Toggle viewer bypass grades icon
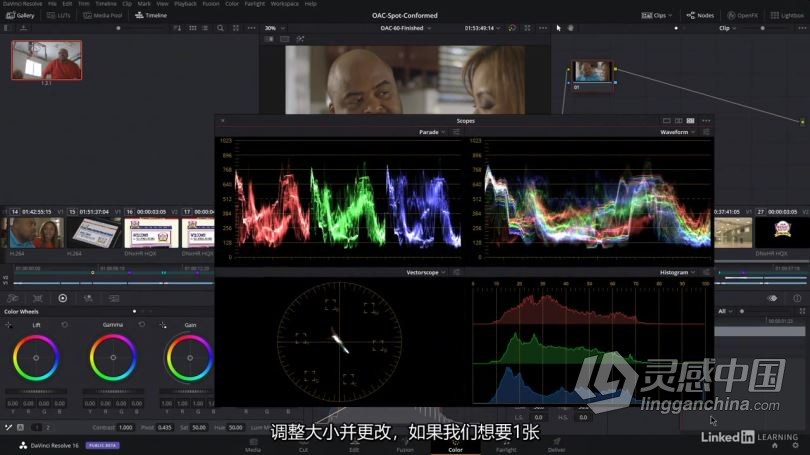Image resolution: width=810 pixels, height=455 pixels. (x=512, y=28)
